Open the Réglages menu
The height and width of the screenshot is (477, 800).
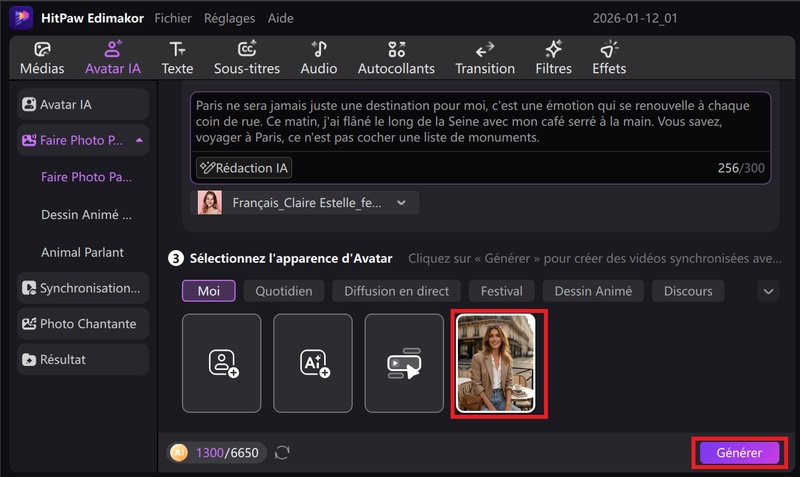click(x=230, y=18)
